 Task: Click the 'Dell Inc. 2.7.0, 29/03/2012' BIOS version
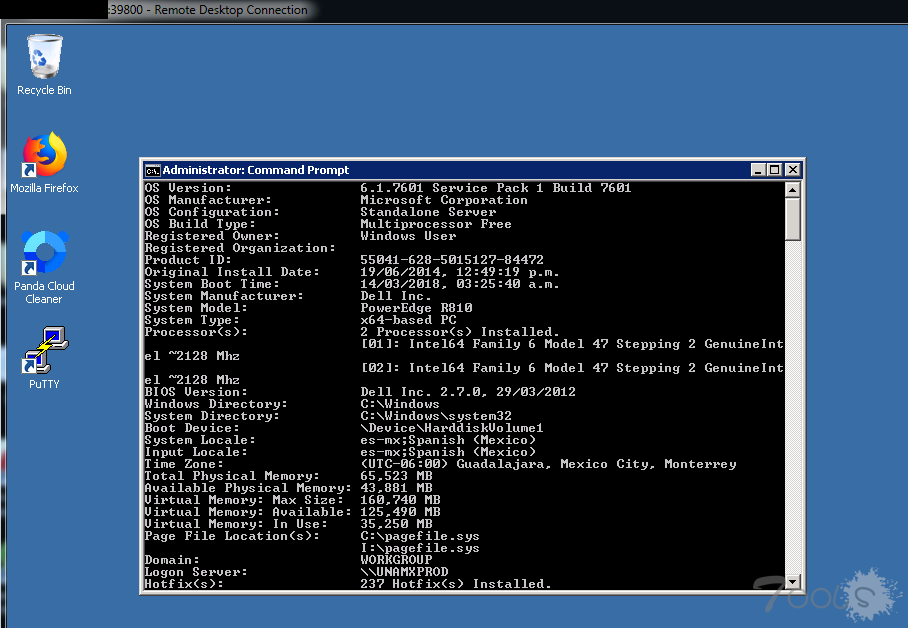click(468, 392)
